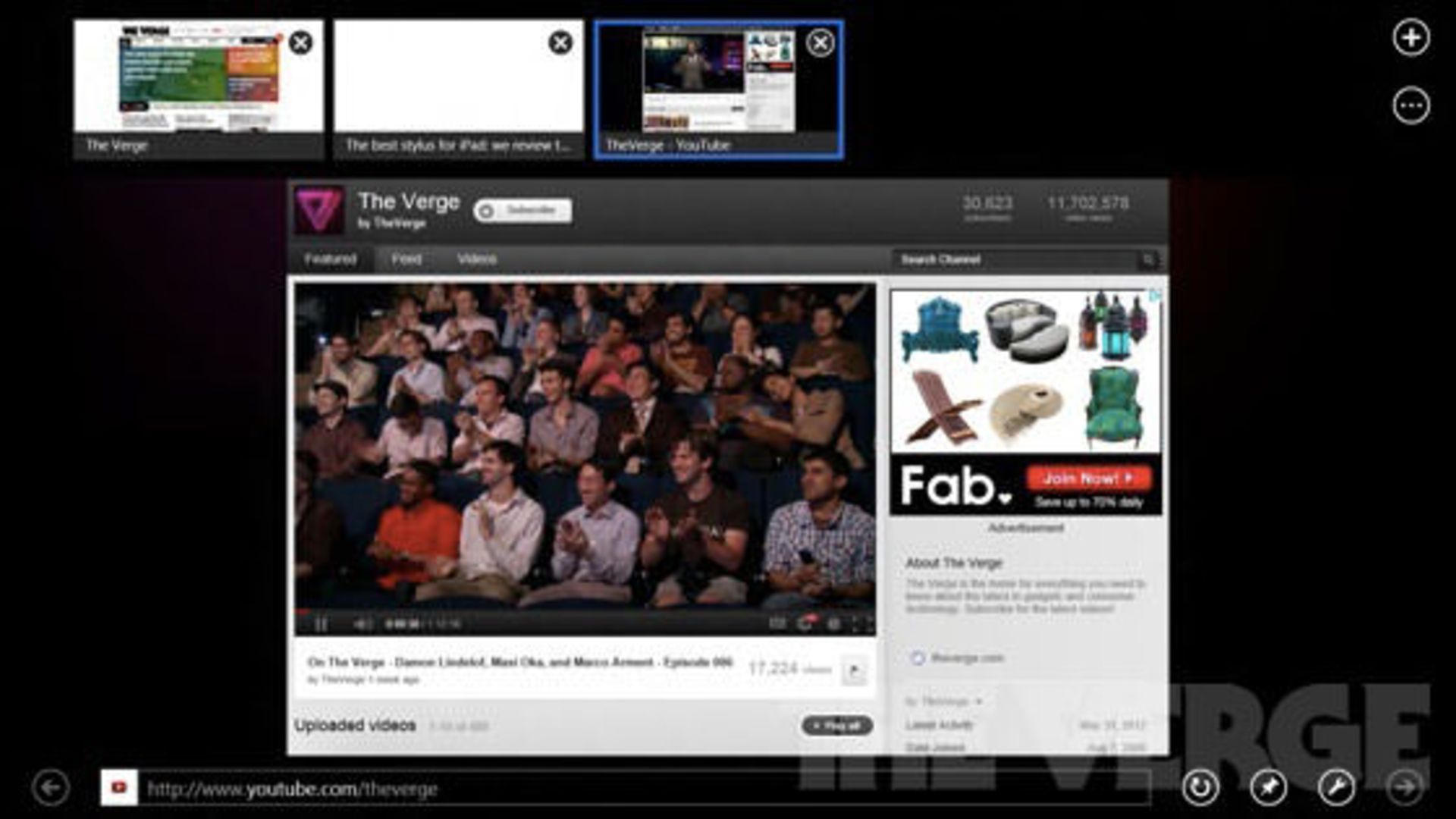Click the 11,702,578 video views count

pyautogui.click(x=1088, y=202)
